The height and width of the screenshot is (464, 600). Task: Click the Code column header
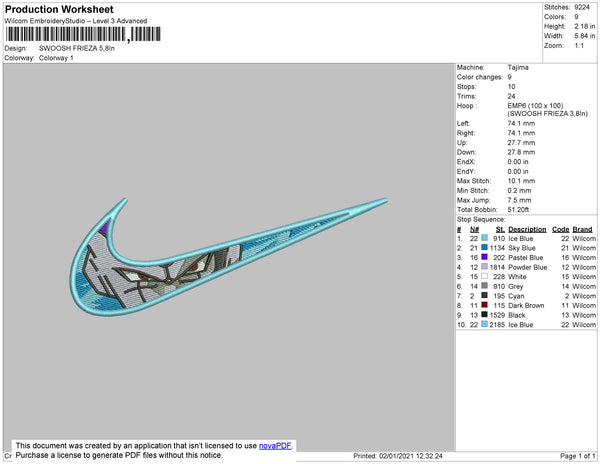coord(561,229)
